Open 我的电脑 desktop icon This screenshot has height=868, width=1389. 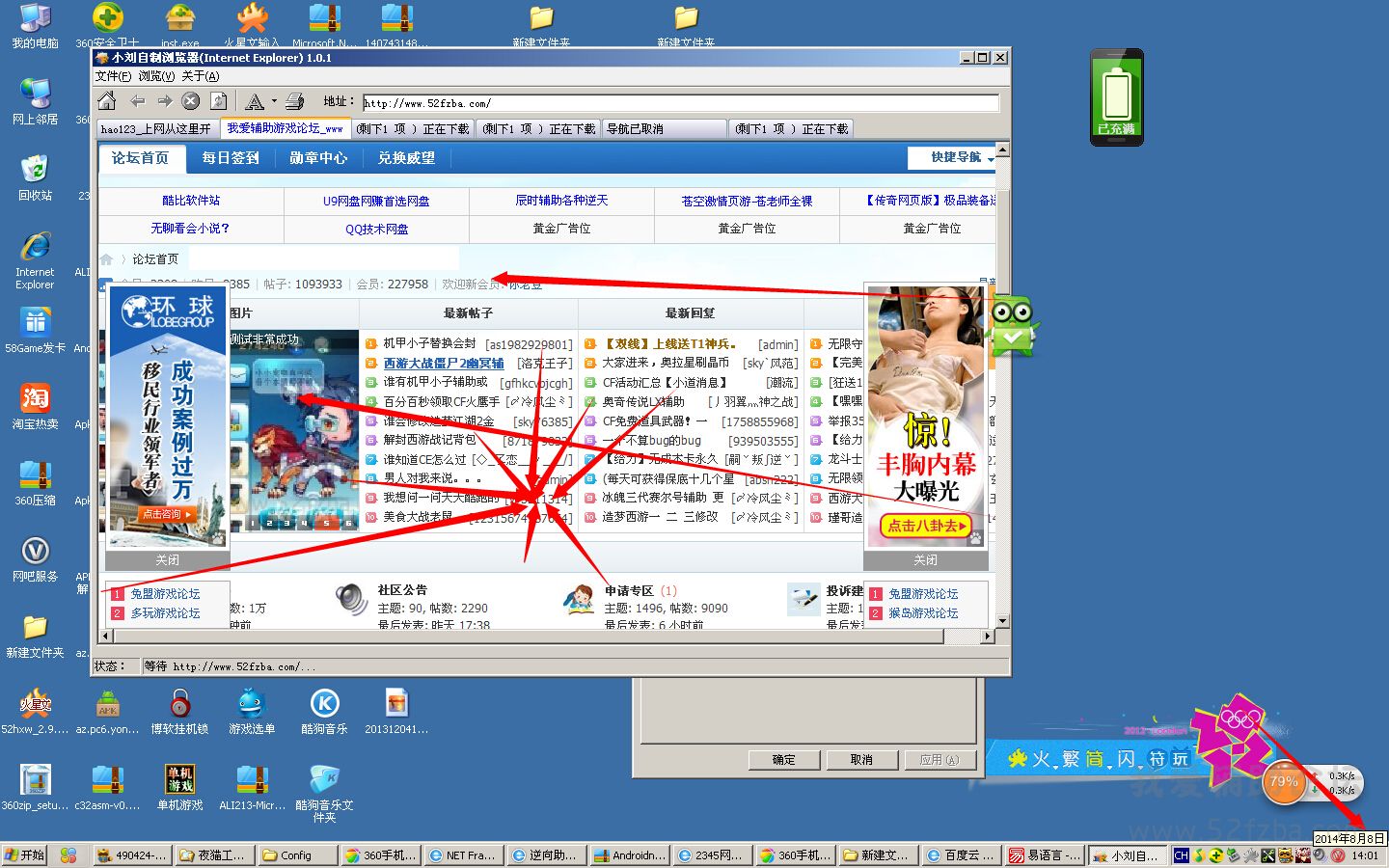pos(35,26)
